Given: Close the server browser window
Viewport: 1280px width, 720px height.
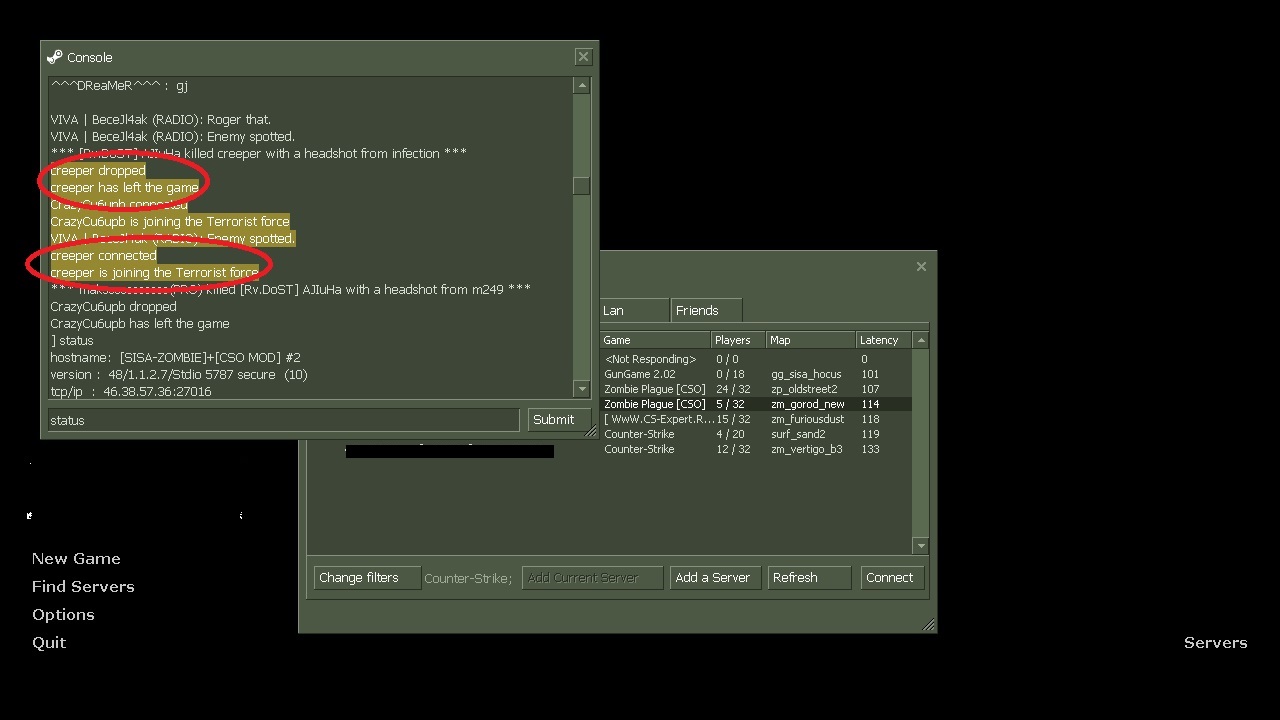Looking at the screenshot, I should tap(921, 266).
